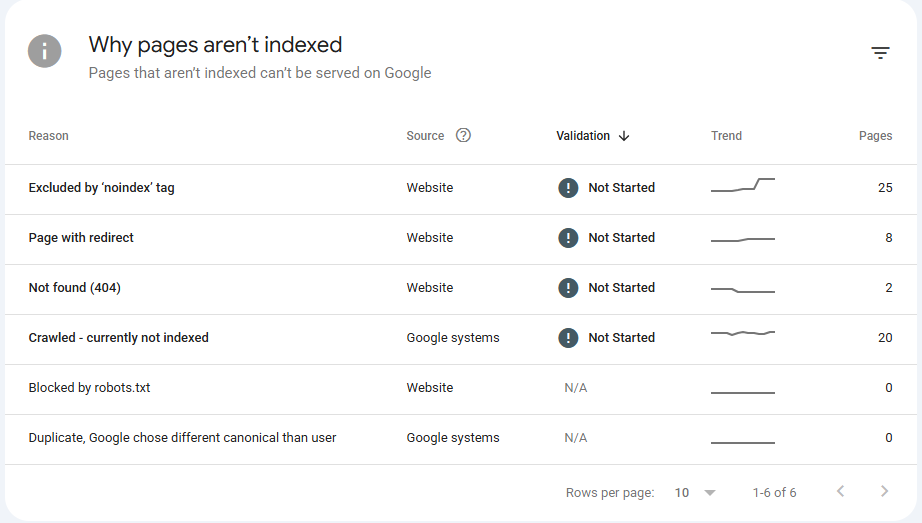The height and width of the screenshot is (523, 922).
Task: Sort by the Validation column header
Action: click(x=583, y=136)
